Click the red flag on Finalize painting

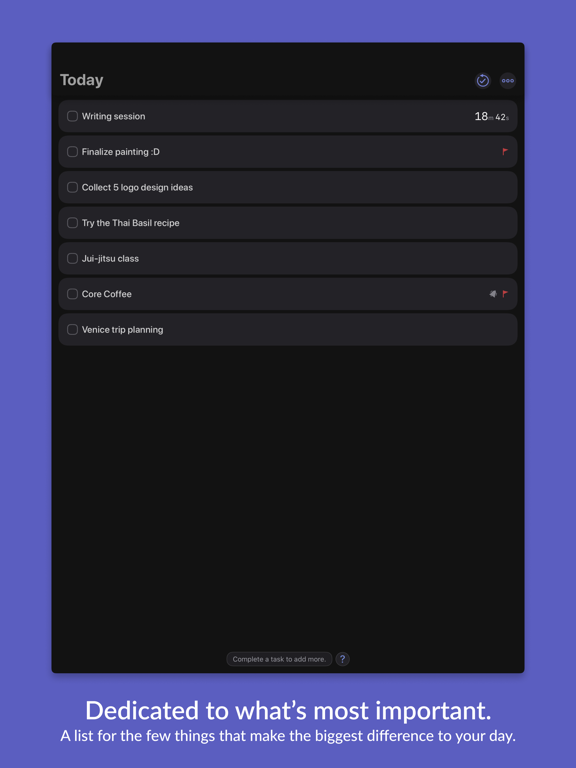pyautogui.click(x=505, y=152)
